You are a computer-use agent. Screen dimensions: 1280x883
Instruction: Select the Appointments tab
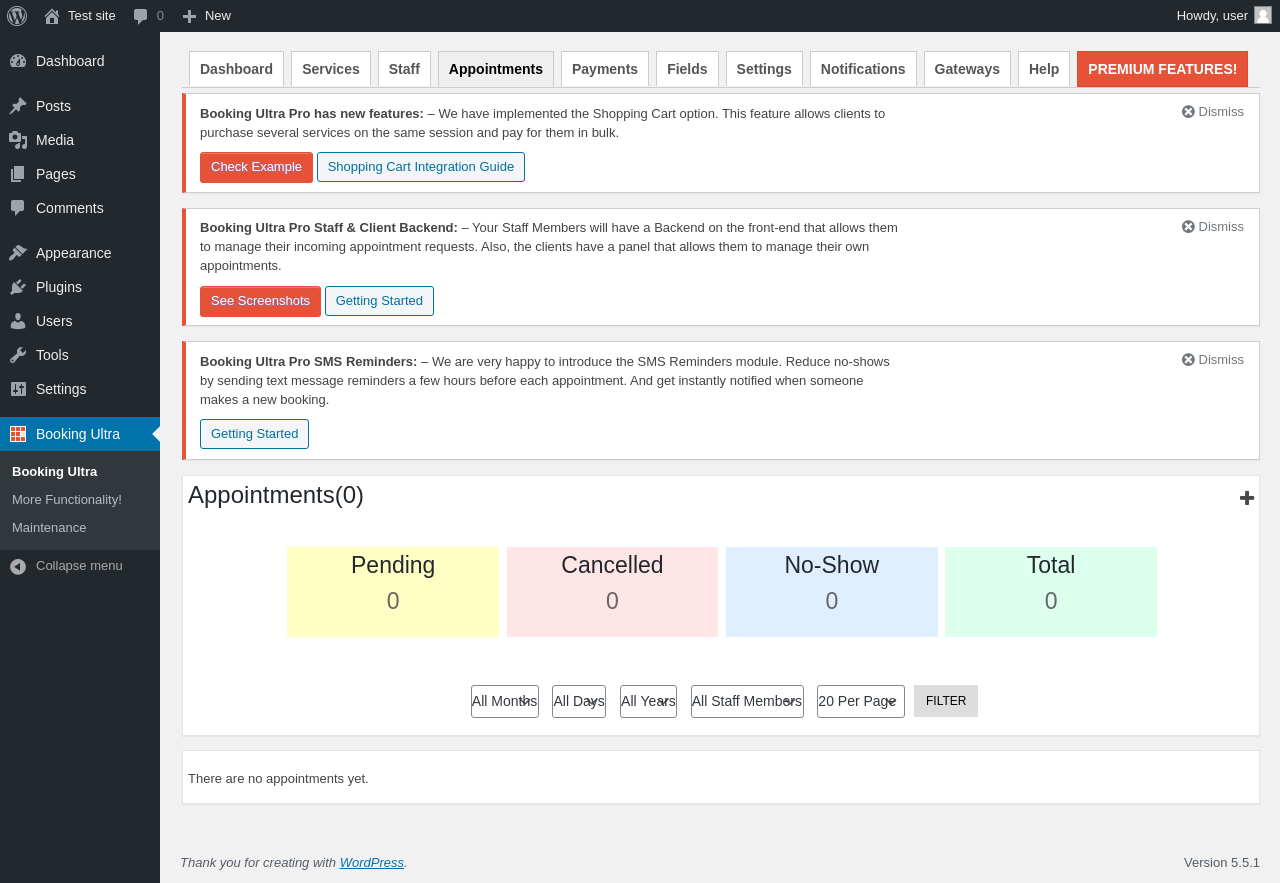[x=496, y=69]
